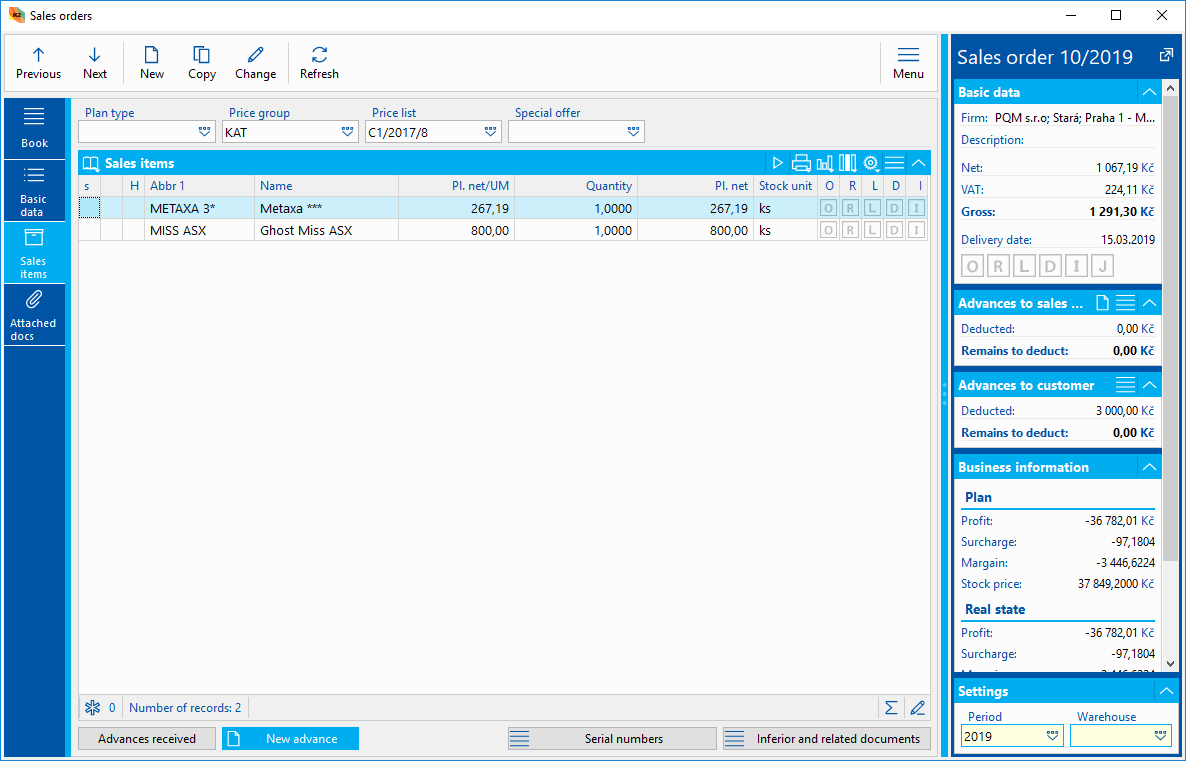
Task: Click the sum sigma icon
Action: point(891,707)
